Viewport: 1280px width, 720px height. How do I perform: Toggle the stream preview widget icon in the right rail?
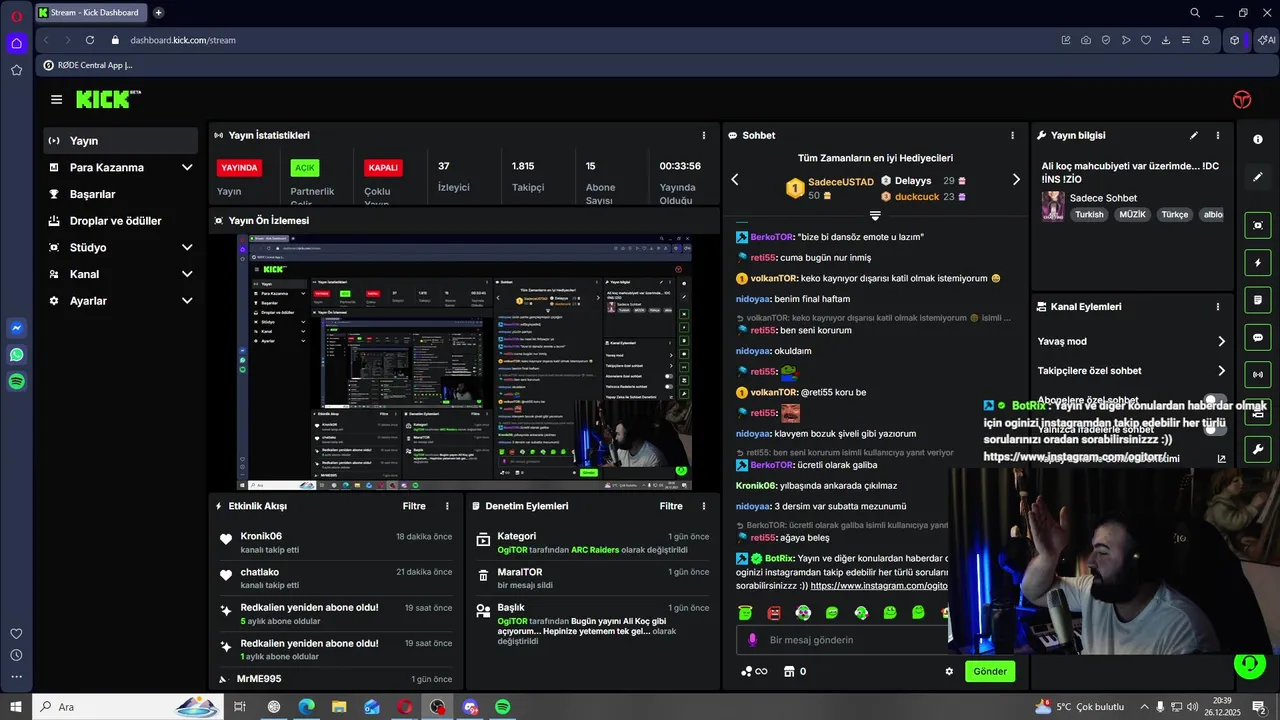pyautogui.click(x=1258, y=225)
